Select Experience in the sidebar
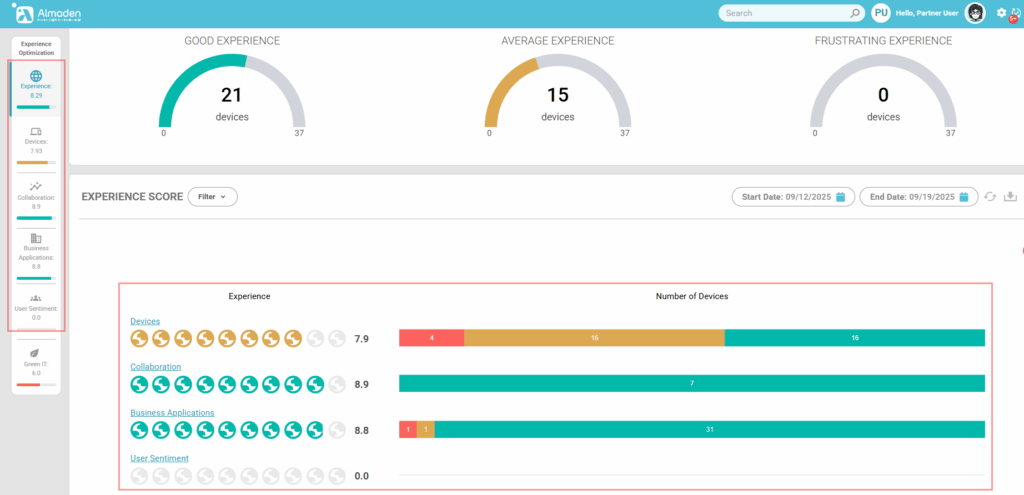1024x495 pixels. [36, 84]
